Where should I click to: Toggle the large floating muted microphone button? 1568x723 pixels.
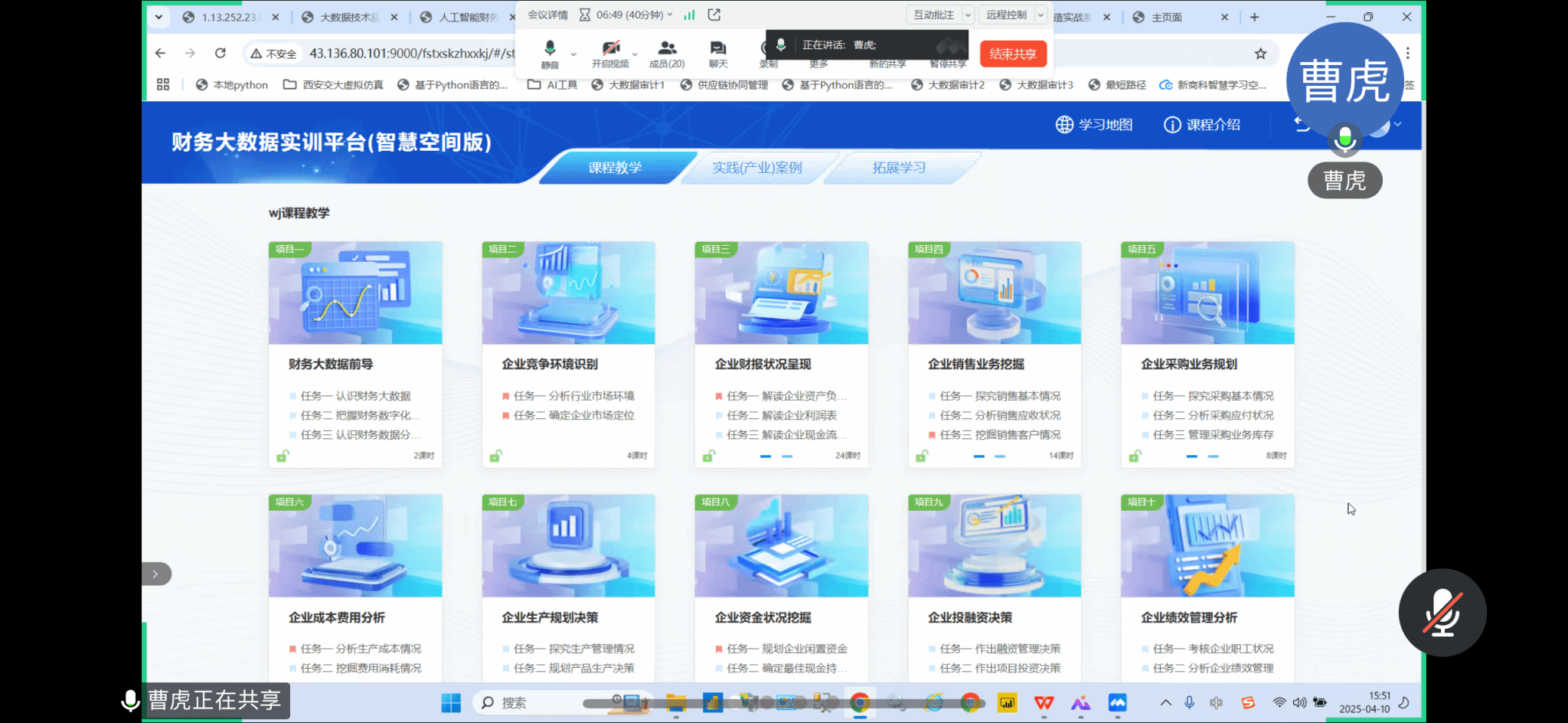point(1442,612)
